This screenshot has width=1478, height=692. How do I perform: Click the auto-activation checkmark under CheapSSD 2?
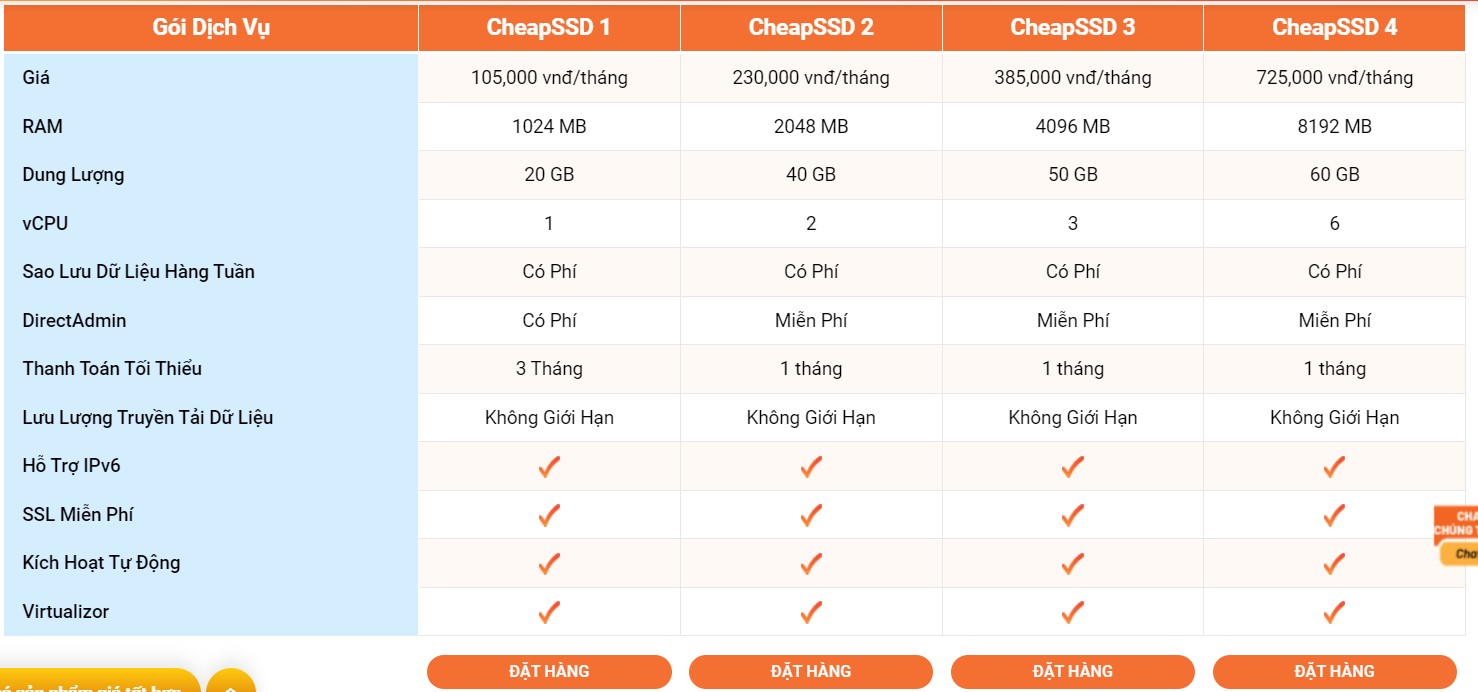click(811, 564)
